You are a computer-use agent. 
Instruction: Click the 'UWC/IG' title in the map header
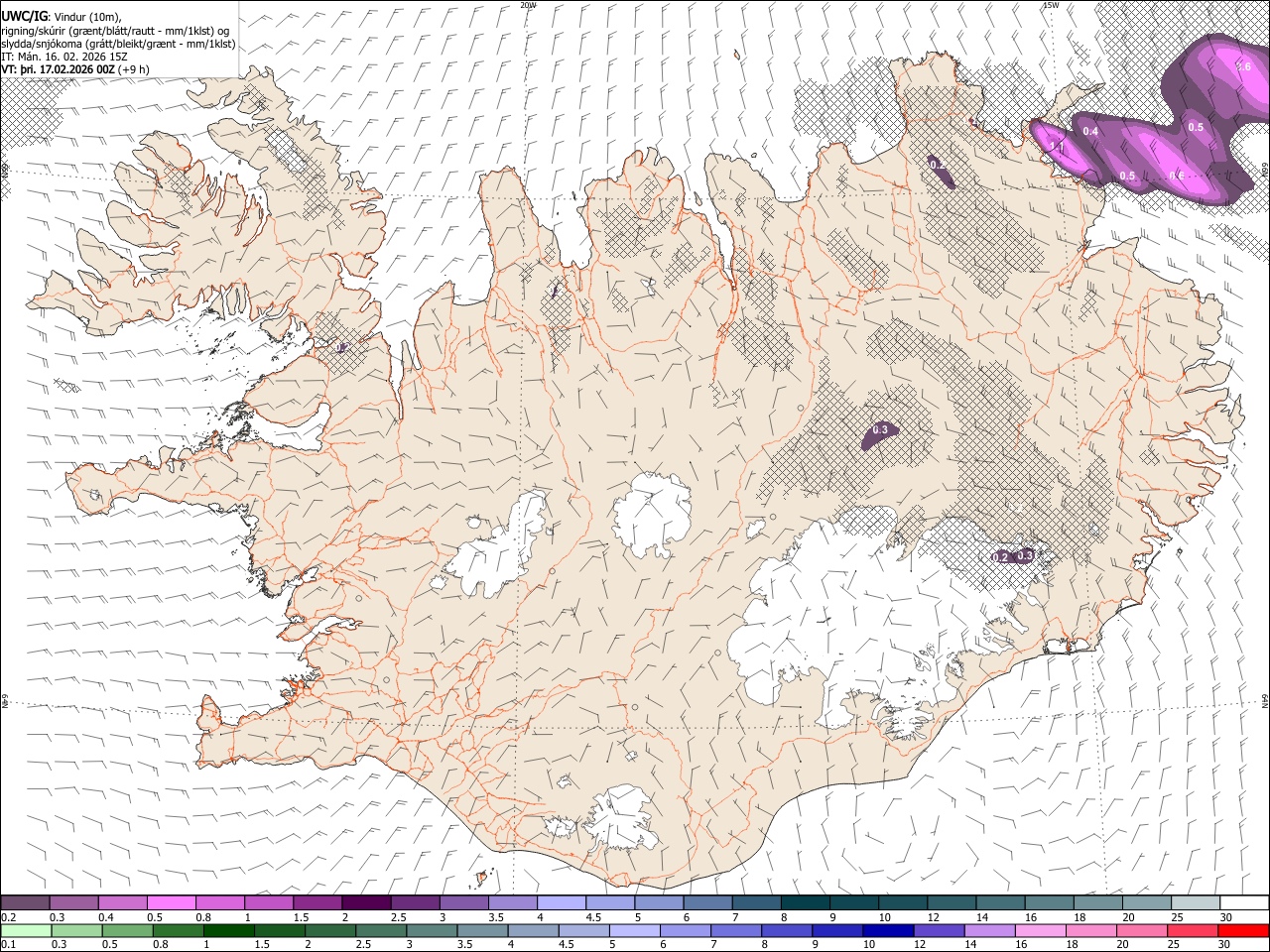point(23,15)
